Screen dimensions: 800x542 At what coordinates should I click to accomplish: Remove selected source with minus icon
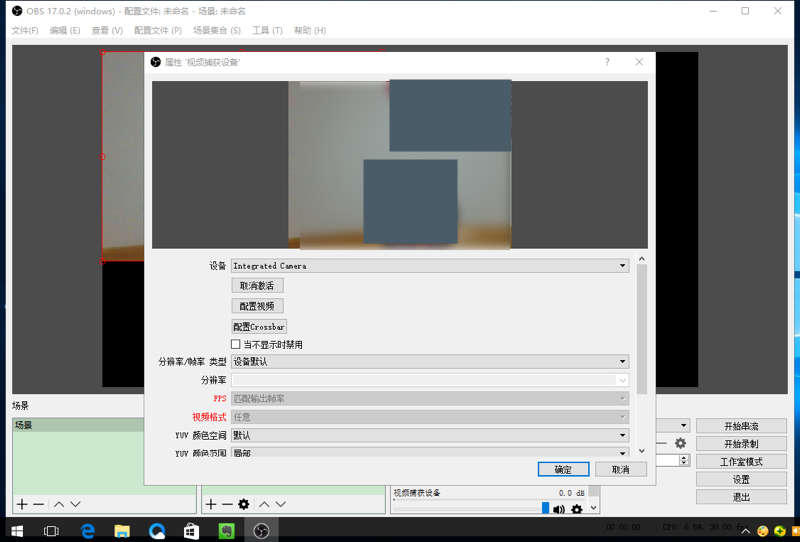click(228, 504)
